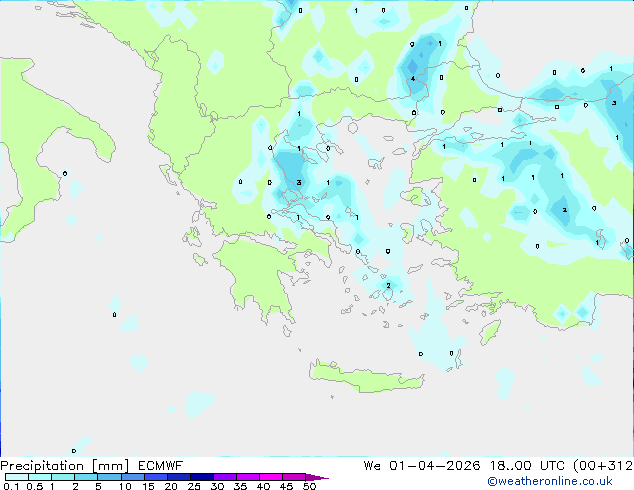Click the over-50 mm legend arrow tip

(x=317, y=477)
